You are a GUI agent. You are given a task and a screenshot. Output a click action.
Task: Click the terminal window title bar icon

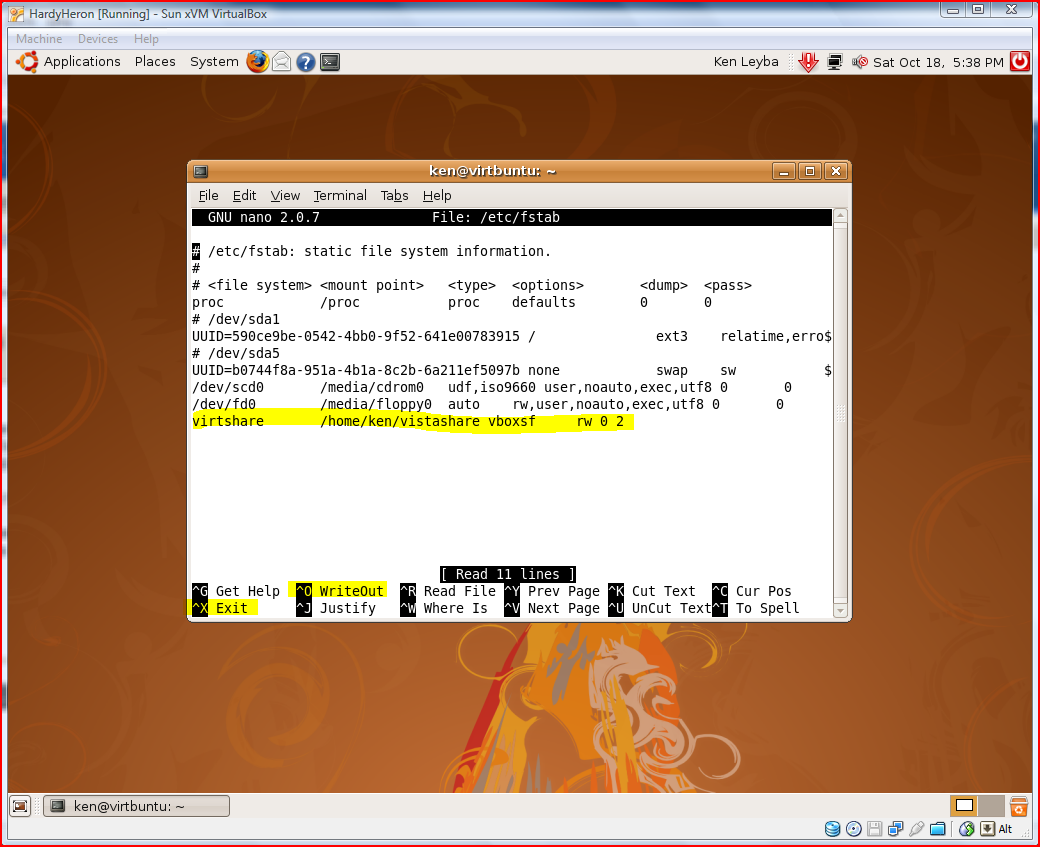pos(201,171)
